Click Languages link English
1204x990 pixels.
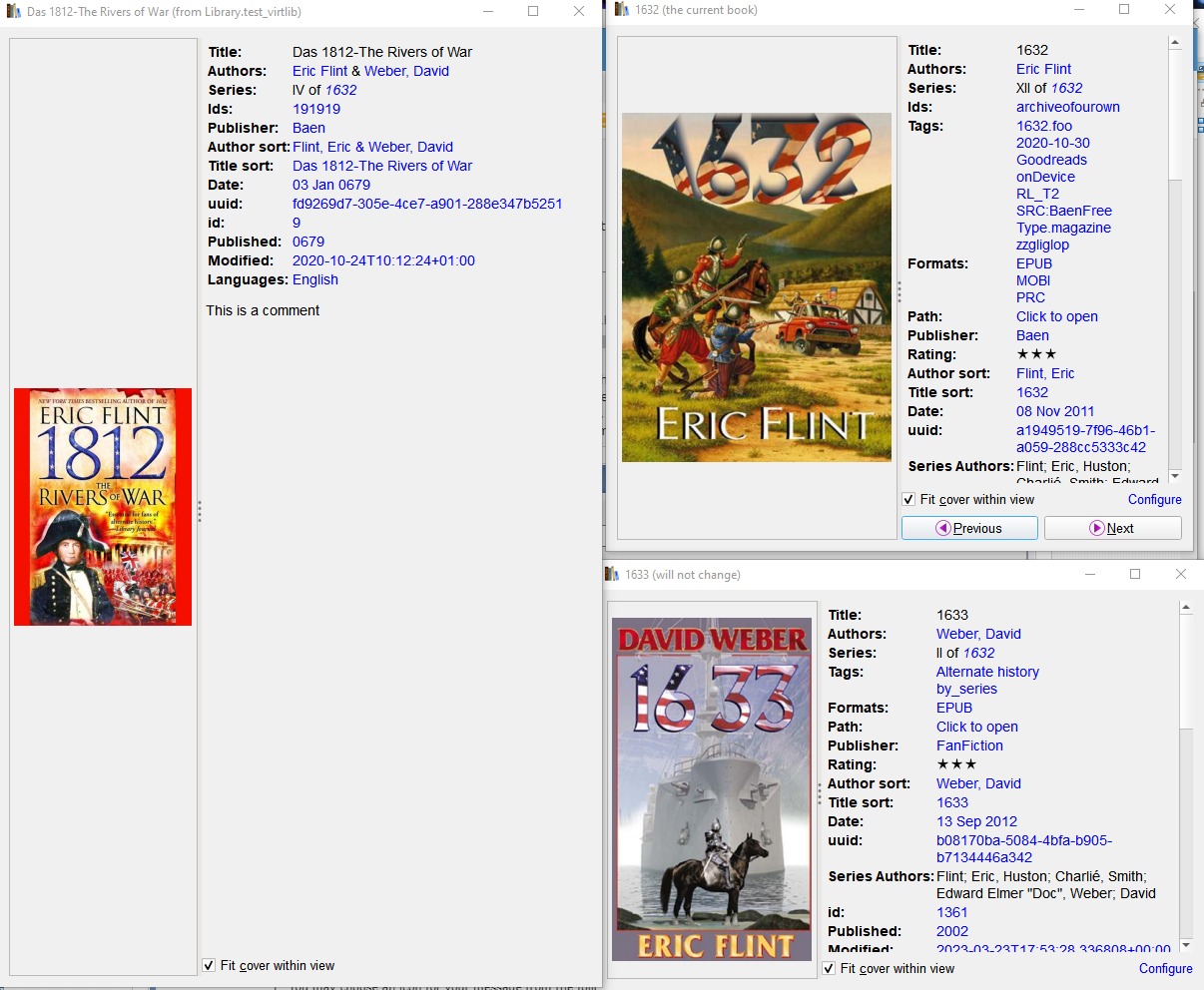click(x=315, y=279)
